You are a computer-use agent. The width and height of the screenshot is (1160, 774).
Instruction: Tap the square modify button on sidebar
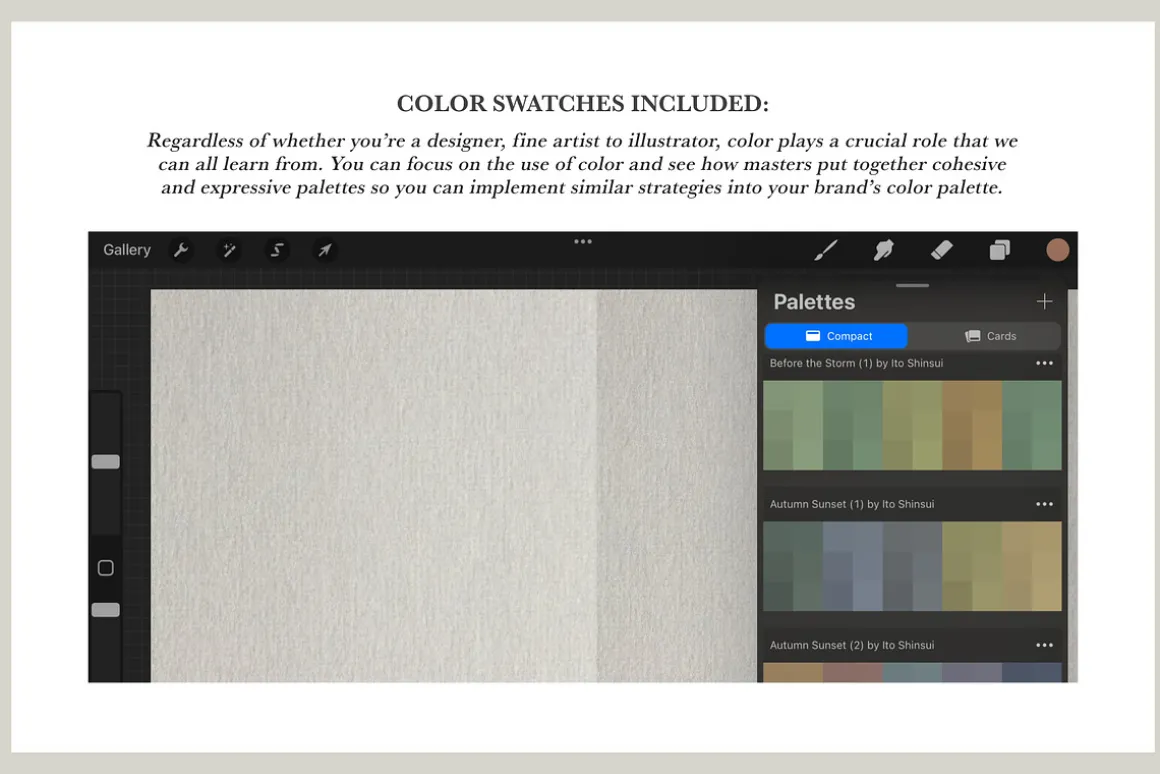(106, 568)
